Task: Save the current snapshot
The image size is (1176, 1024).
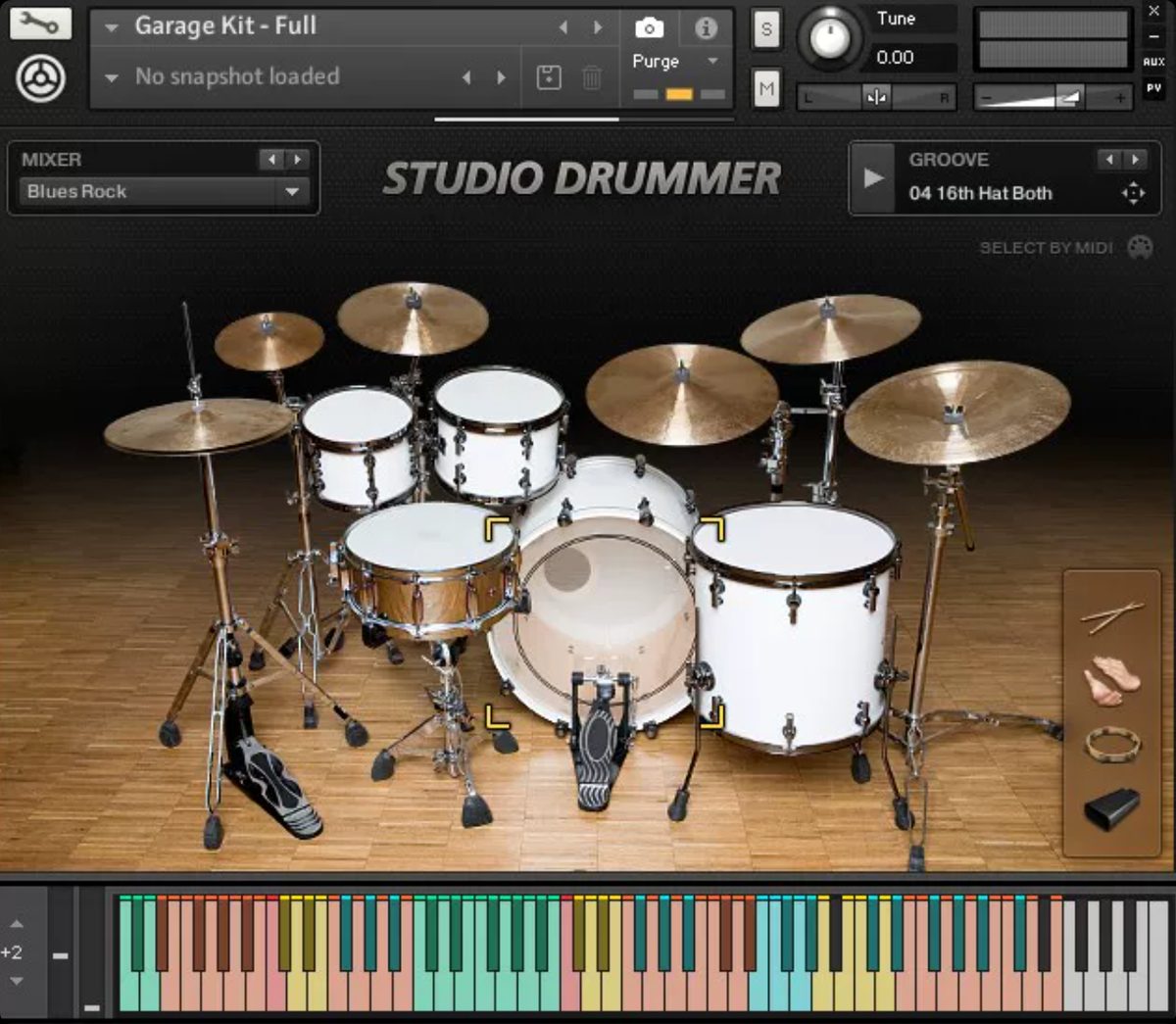Action: [549, 76]
